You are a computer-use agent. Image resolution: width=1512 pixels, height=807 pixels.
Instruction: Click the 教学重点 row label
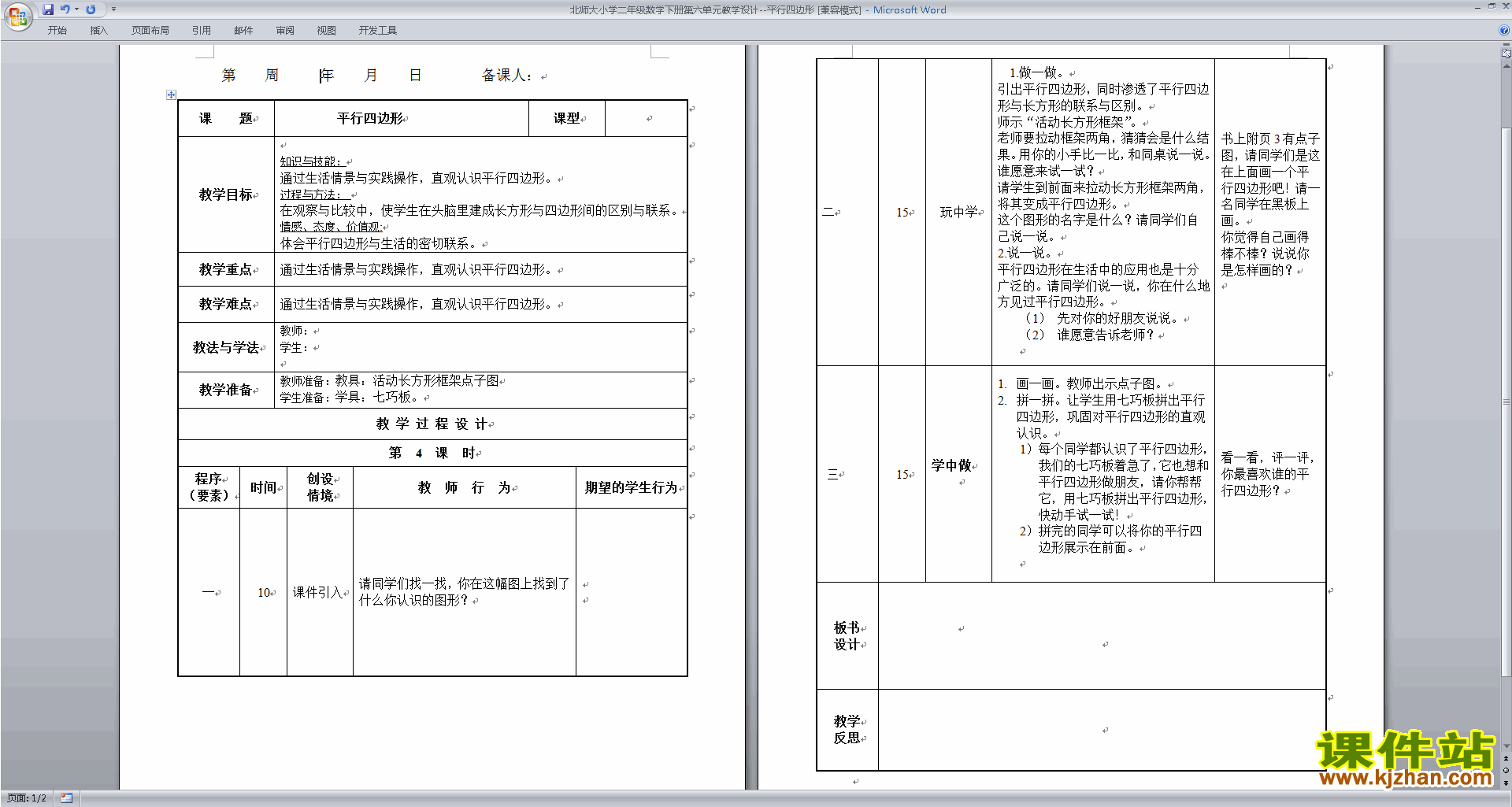(x=226, y=269)
